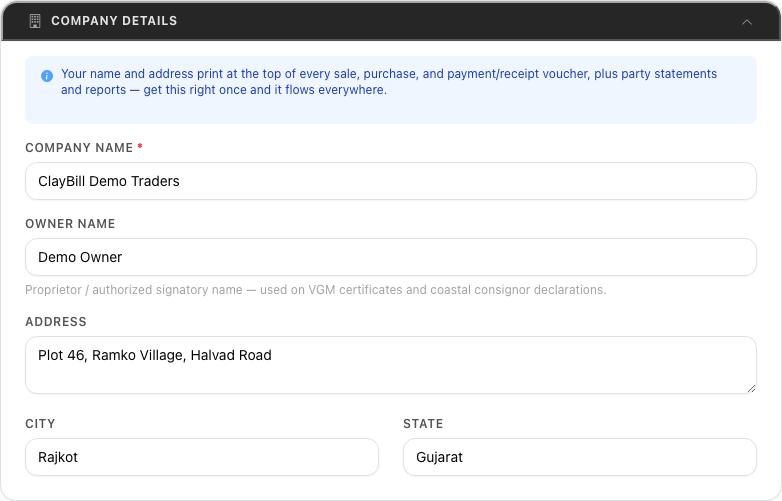Click the blue info icon in the notice
Viewport: 782px width, 501px height.
47,76
